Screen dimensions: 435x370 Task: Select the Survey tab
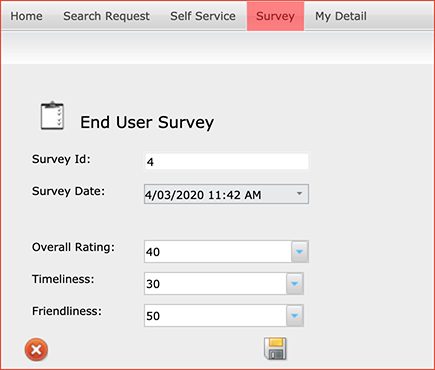click(275, 16)
